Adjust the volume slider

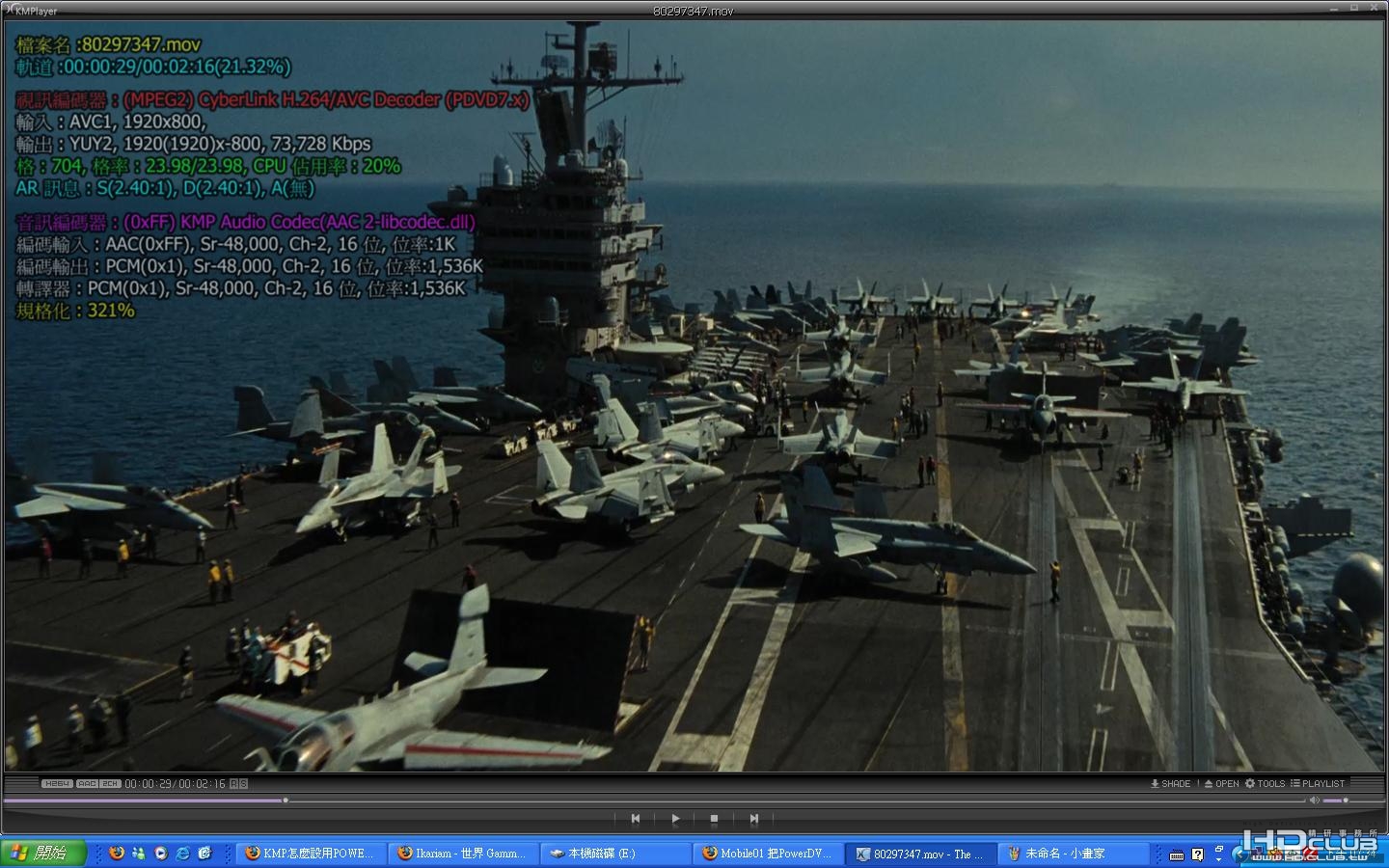[x=1335, y=800]
